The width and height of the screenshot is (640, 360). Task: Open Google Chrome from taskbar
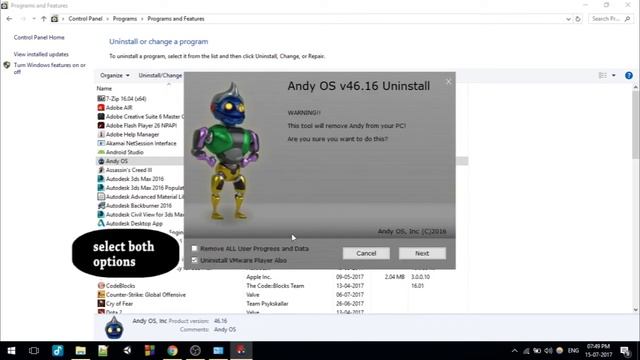(172, 351)
